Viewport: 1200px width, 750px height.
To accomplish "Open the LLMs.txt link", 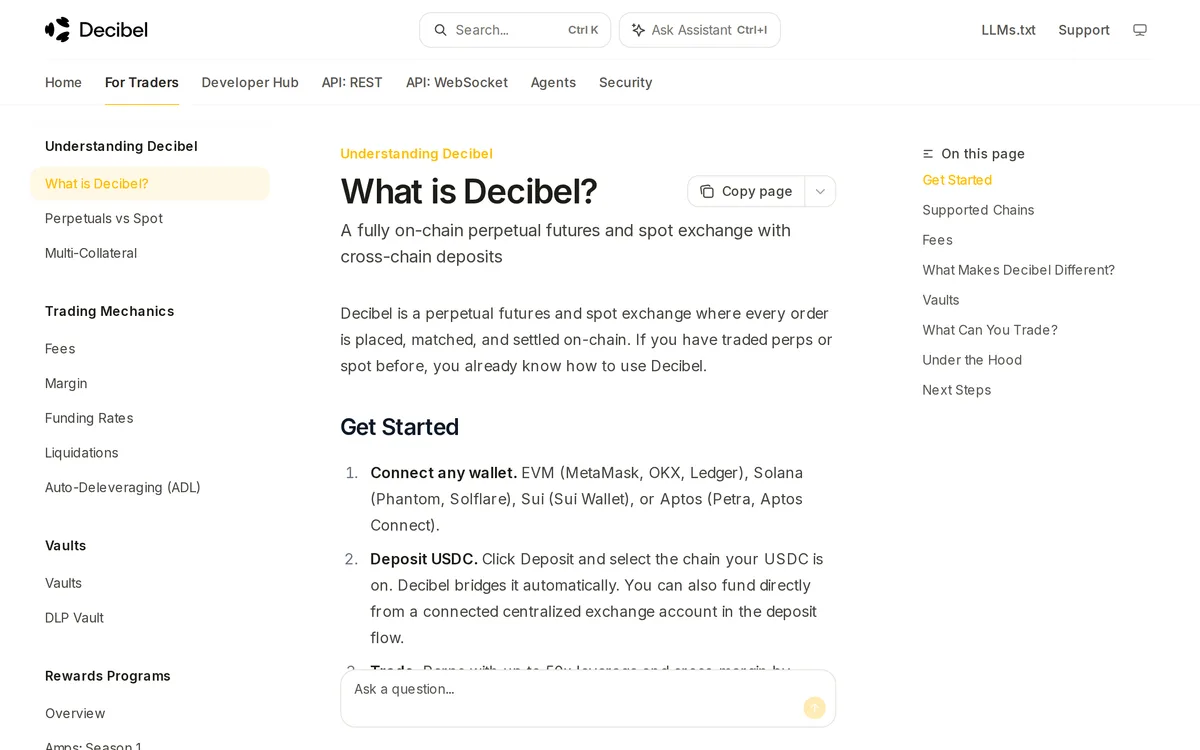I will click(1008, 30).
